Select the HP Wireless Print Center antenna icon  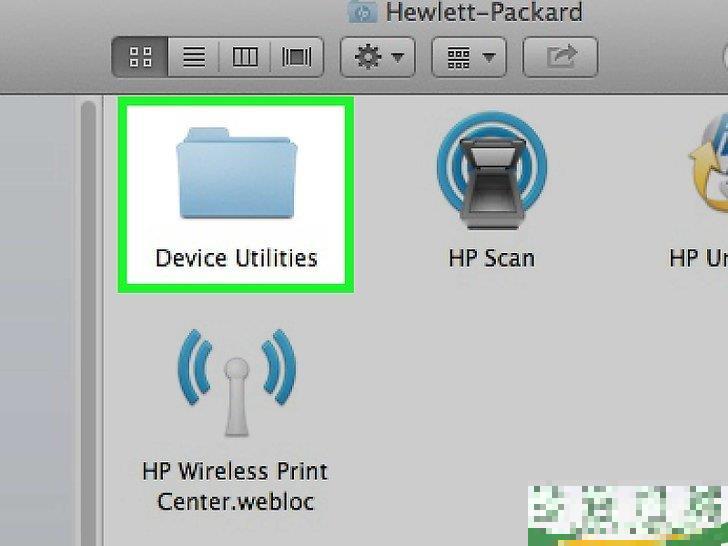click(x=236, y=383)
